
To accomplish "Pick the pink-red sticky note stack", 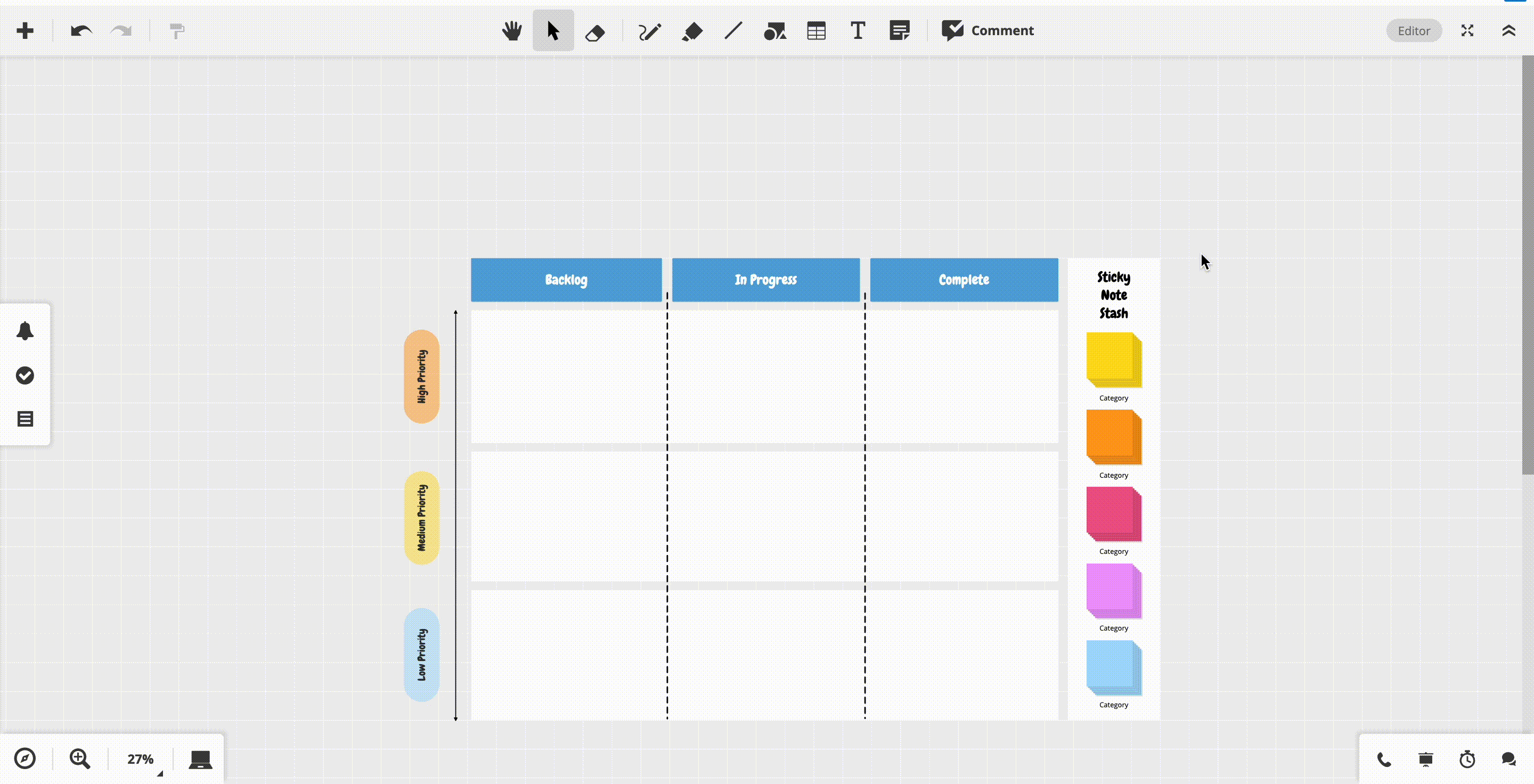I will click(1114, 514).
